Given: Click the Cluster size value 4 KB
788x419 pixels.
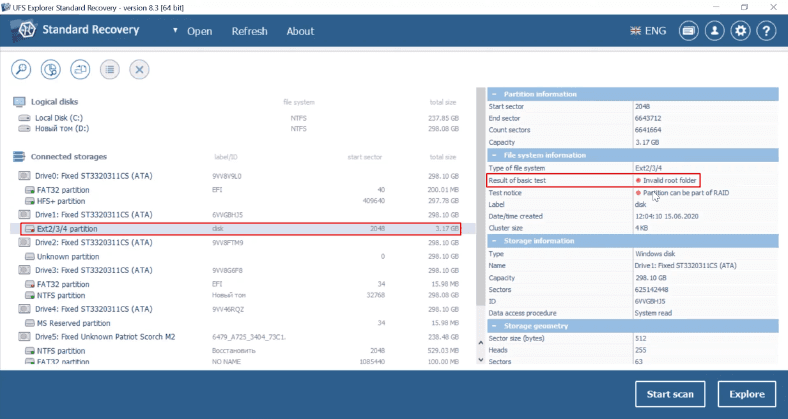Looking at the screenshot, I should coord(641,228).
